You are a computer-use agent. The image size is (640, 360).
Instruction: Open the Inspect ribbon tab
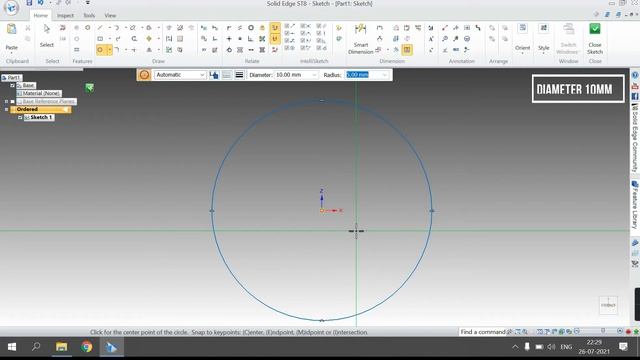(65, 16)
